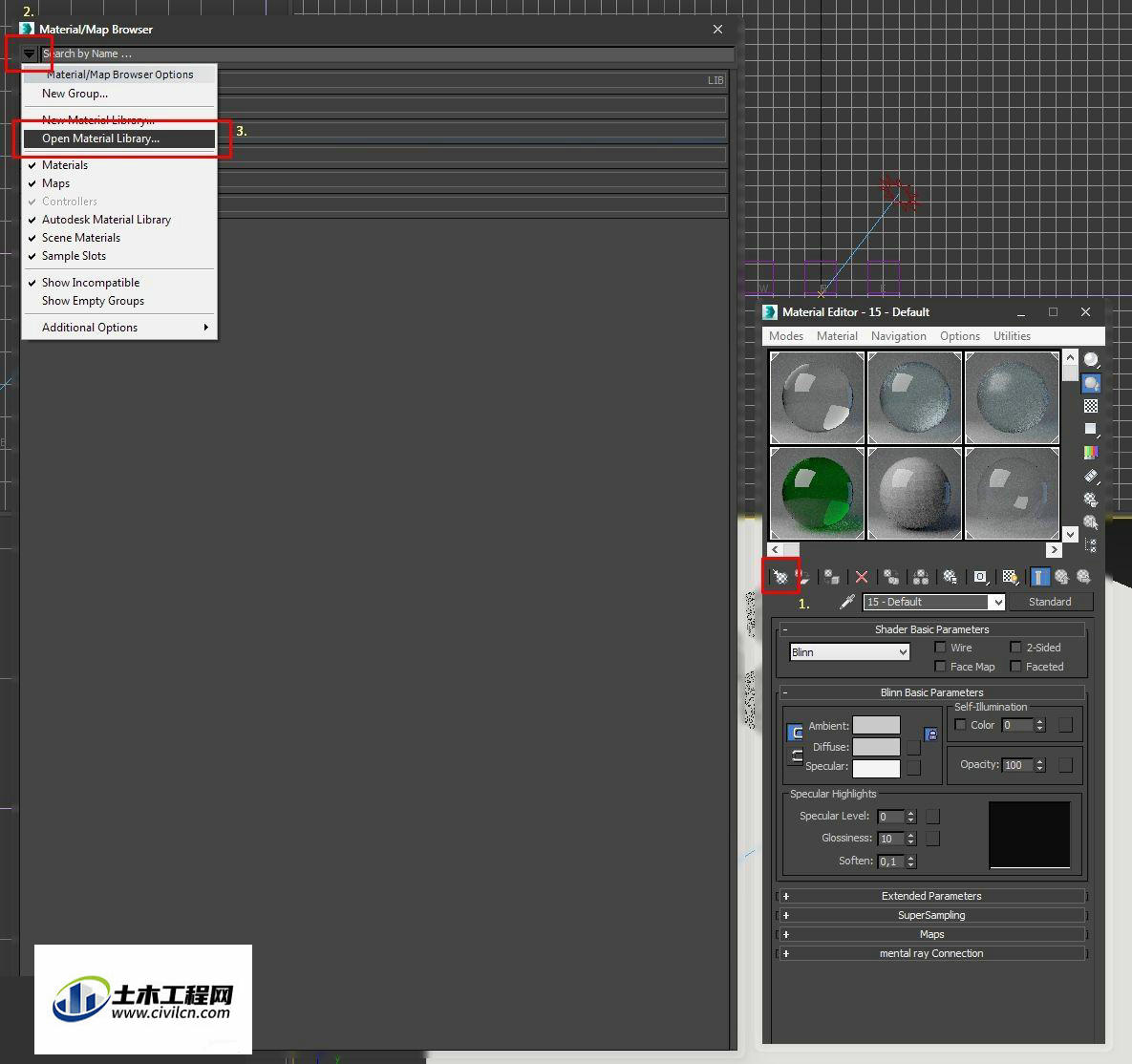
Task: Click the Material/Map Browser options arrow button
Action: pos(29,53)
